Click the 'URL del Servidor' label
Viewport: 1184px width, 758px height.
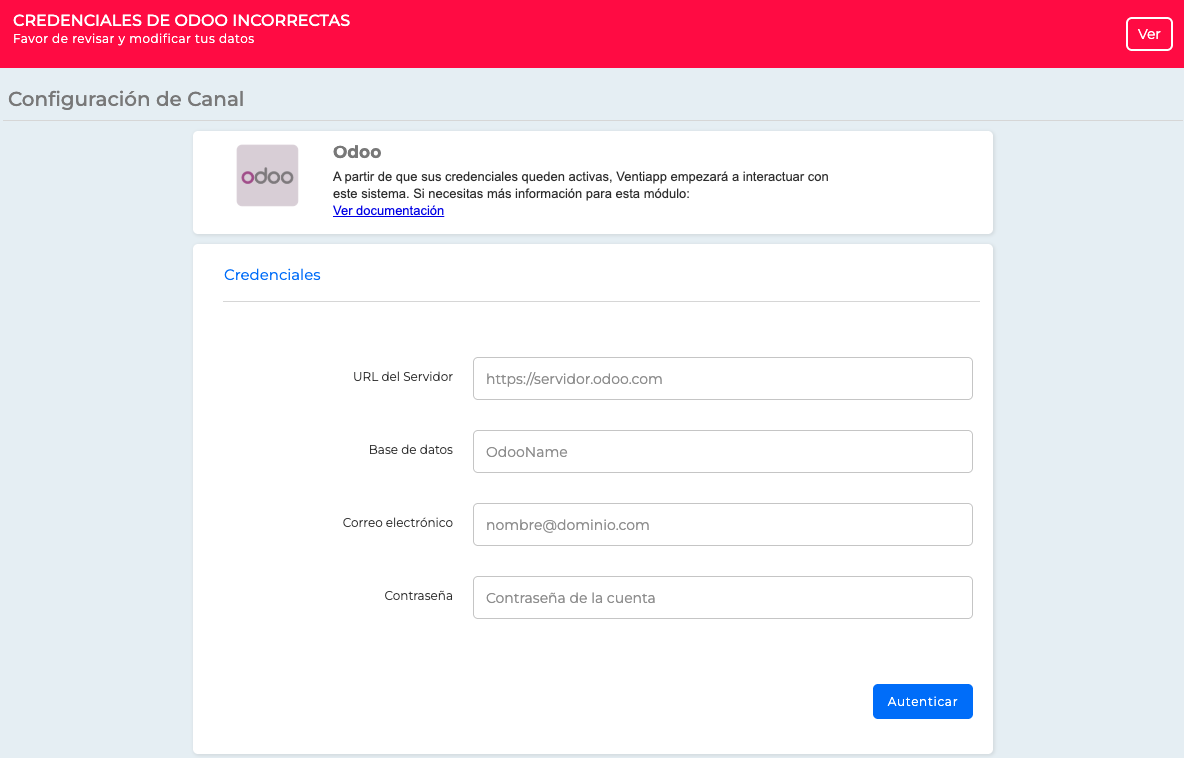coord(402,377)
